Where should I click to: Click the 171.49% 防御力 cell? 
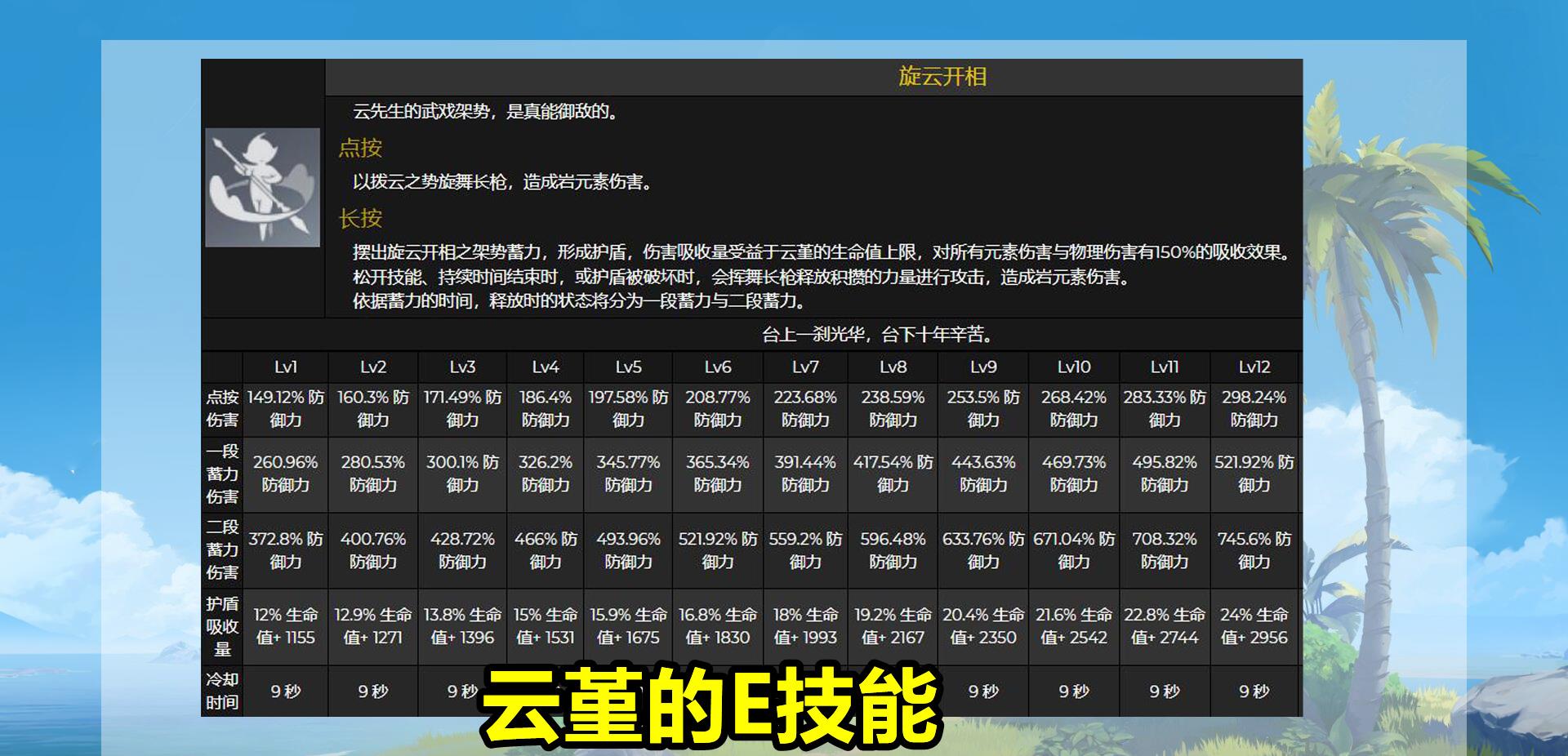462,409
